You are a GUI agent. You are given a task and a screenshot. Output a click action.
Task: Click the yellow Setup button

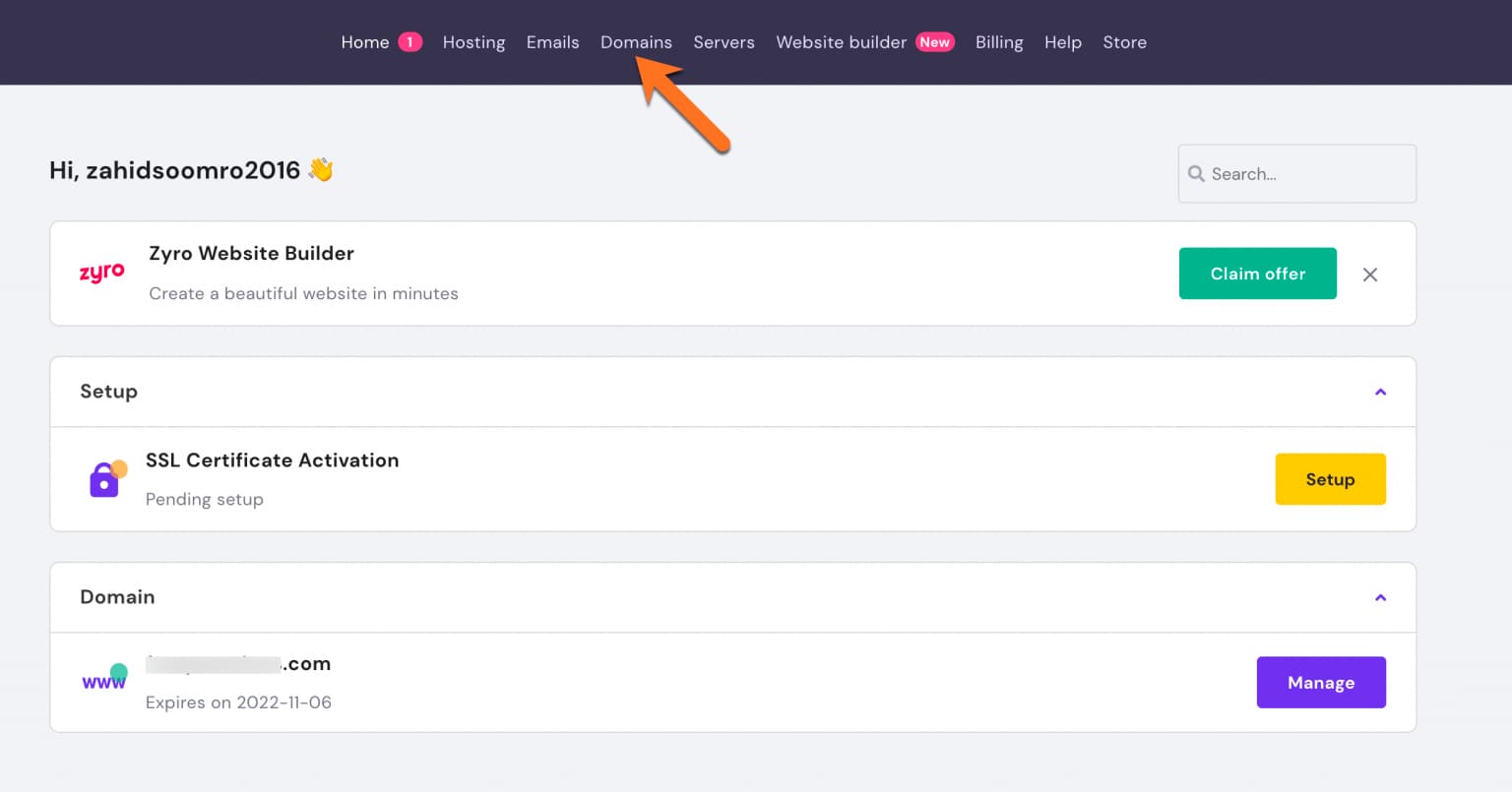coord(1330,479)
